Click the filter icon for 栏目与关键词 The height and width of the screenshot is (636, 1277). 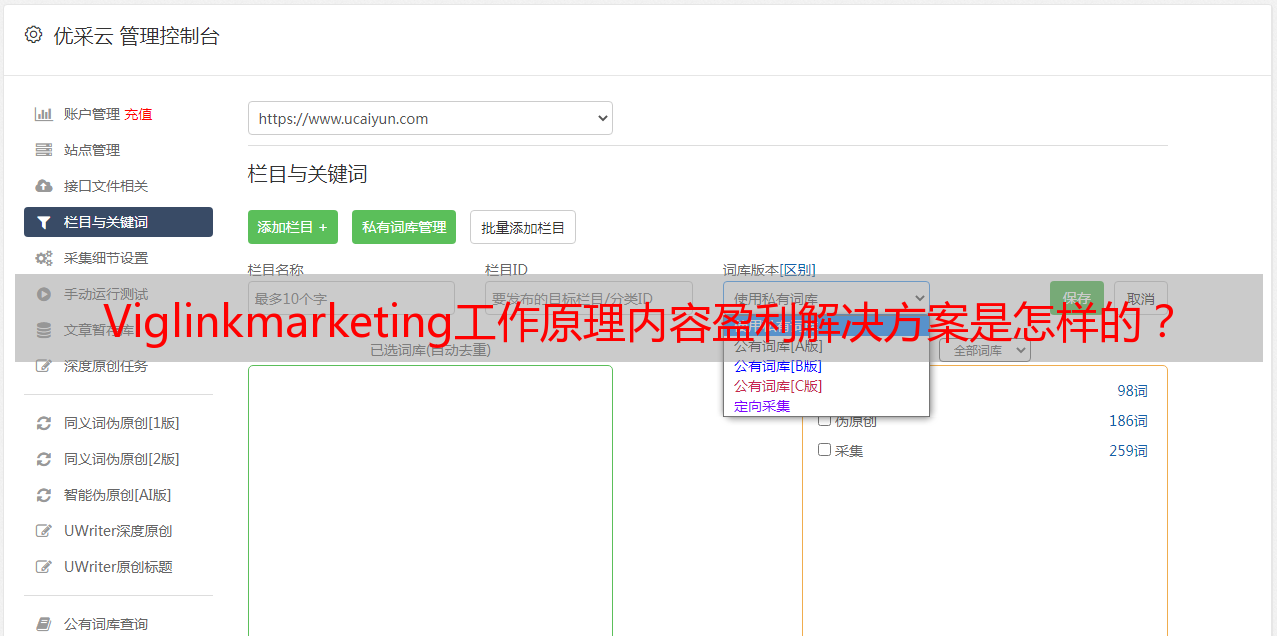click(43, 222)
